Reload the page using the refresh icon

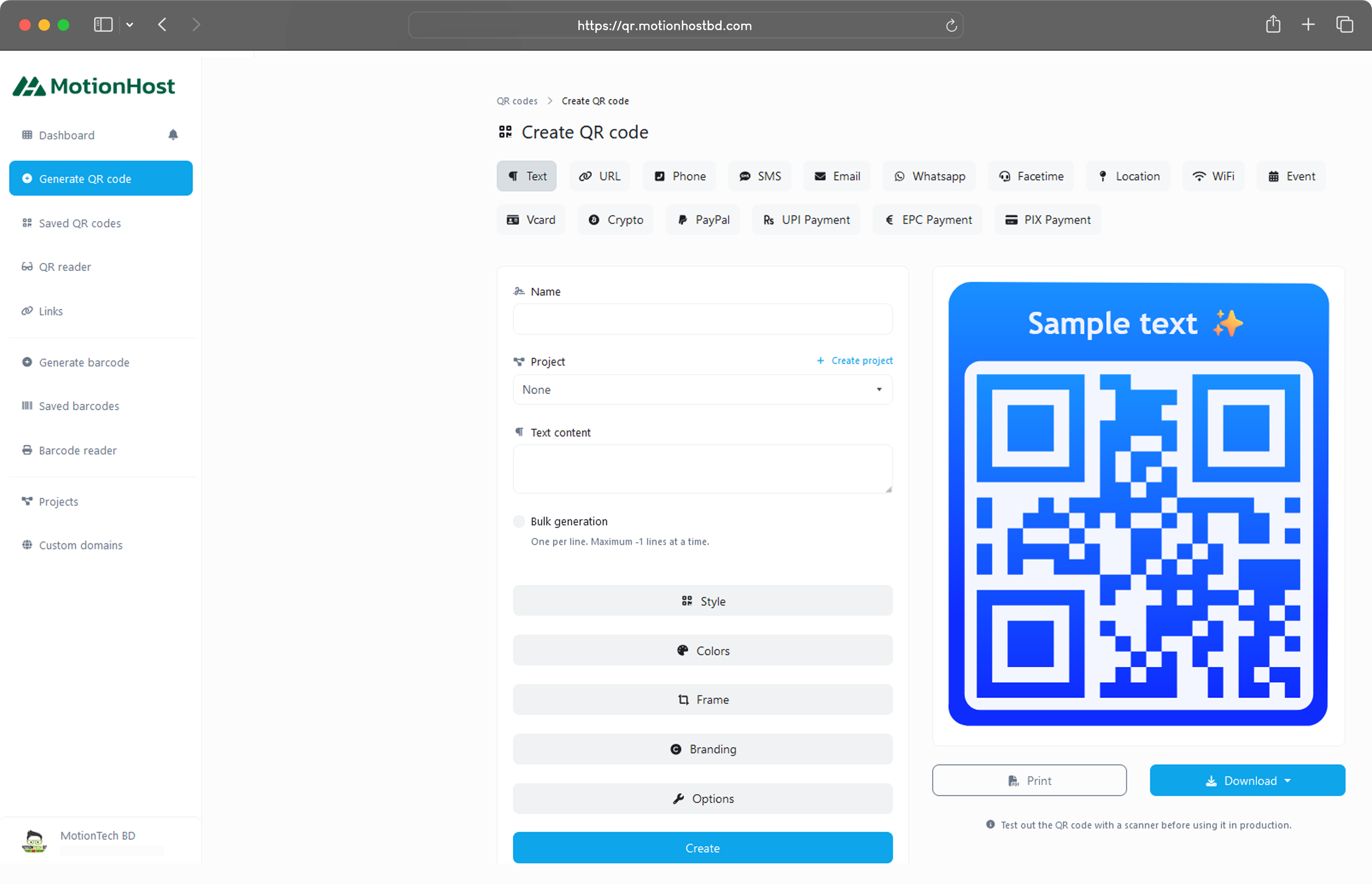point(951,25)
